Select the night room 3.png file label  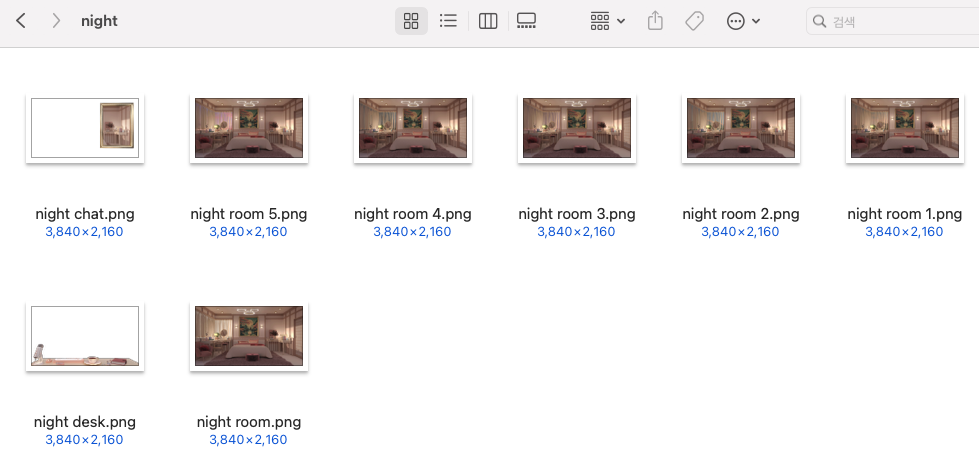click(577, 214)
